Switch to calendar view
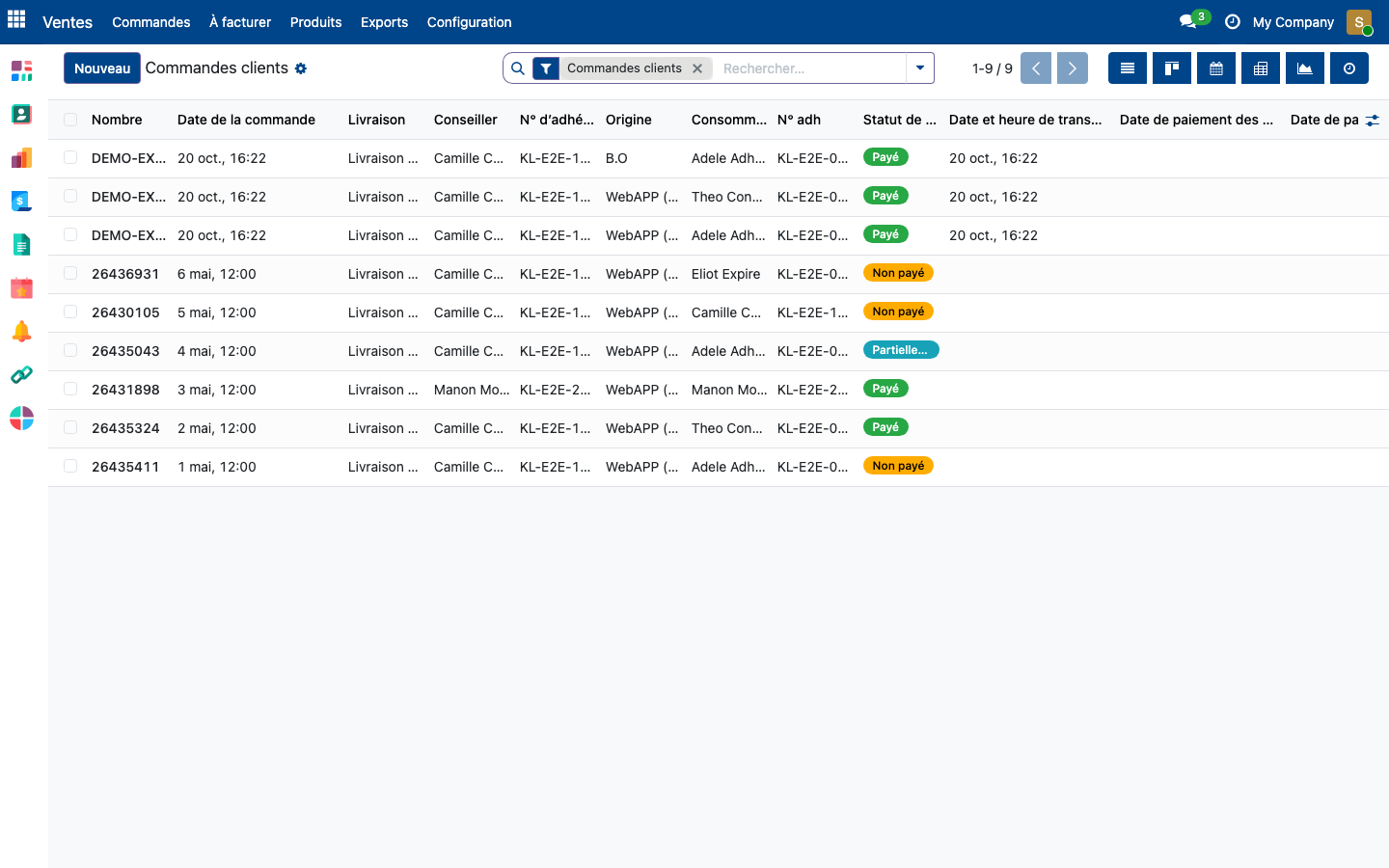This screenshot has width=1389, height=868. pyautogui.click(x=1216, y=68)
